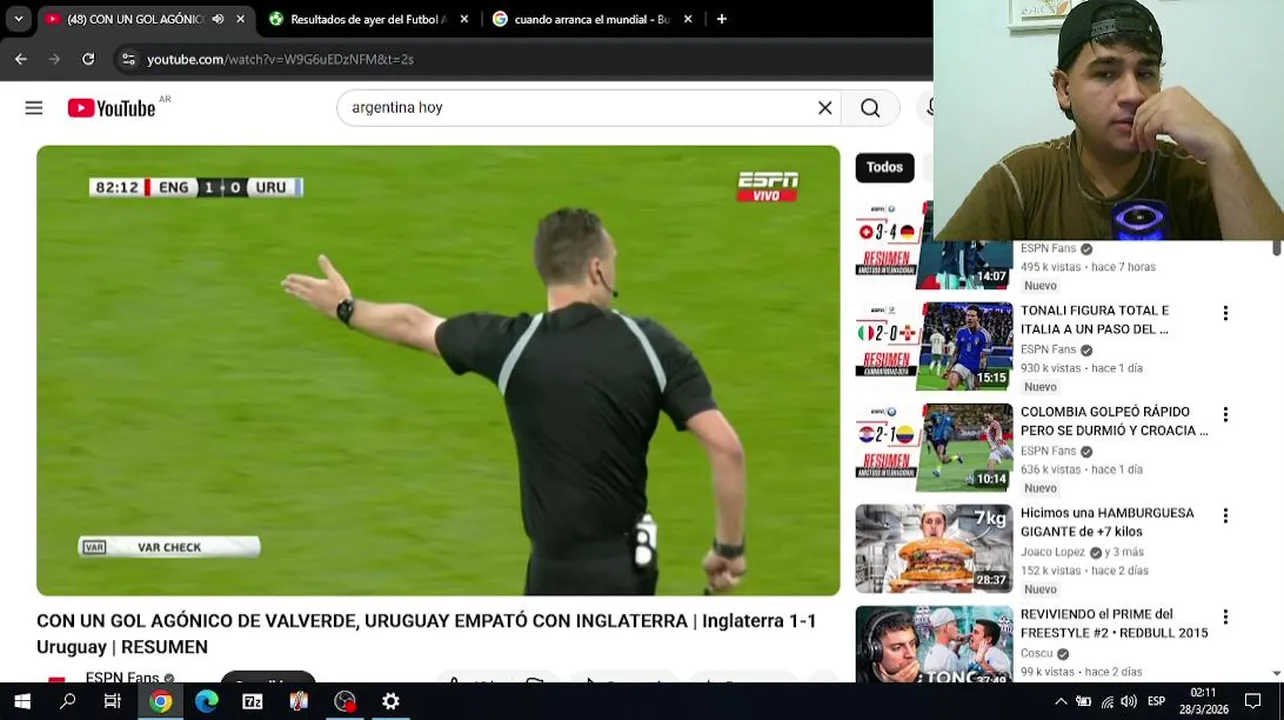Open the 3-4 match thumbnail with 14:07

934,246
